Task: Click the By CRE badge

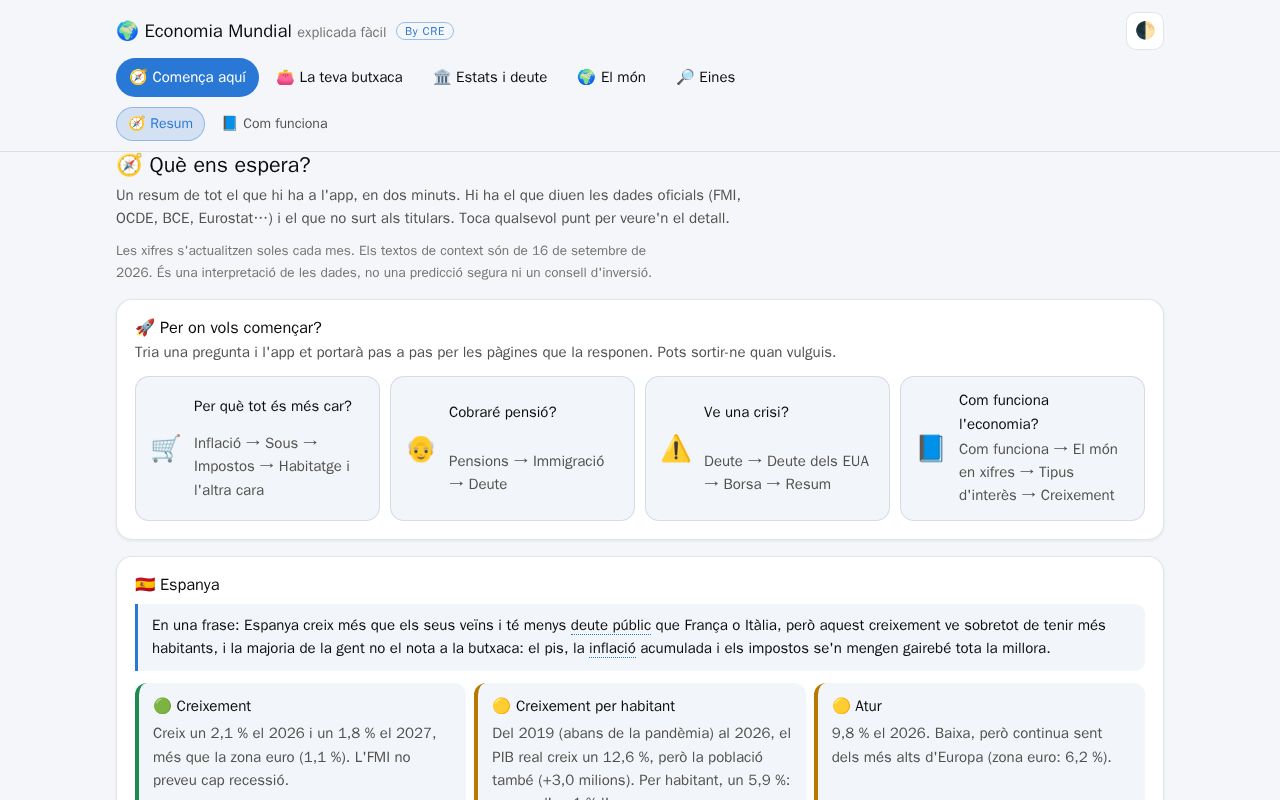Action: point(425,31)
